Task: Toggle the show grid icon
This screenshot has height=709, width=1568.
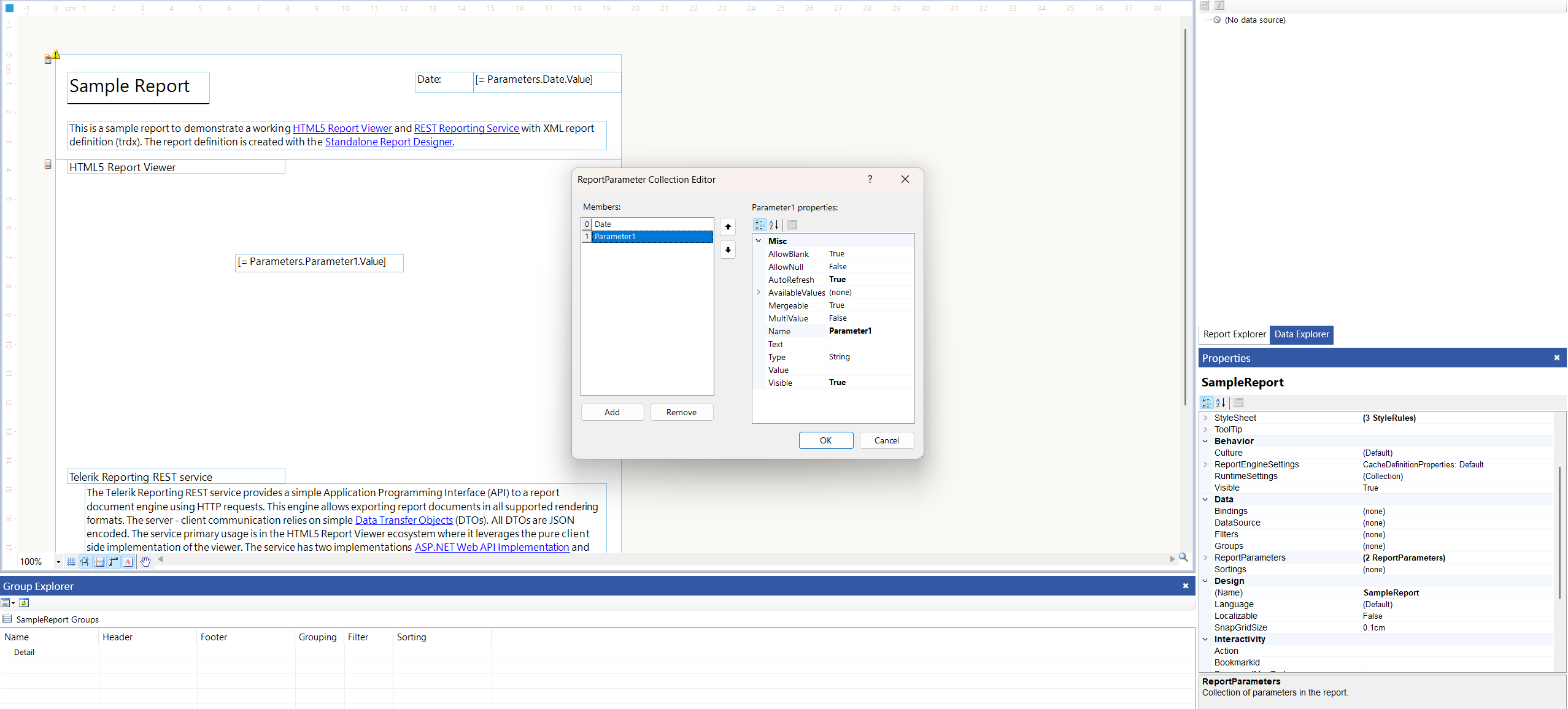Action: pyautogui.click(x=71, y=562)
